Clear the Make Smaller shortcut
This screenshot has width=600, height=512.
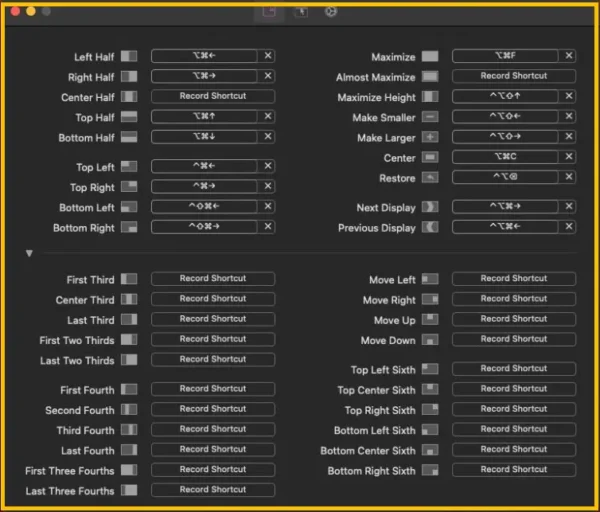tap(569, 116)
